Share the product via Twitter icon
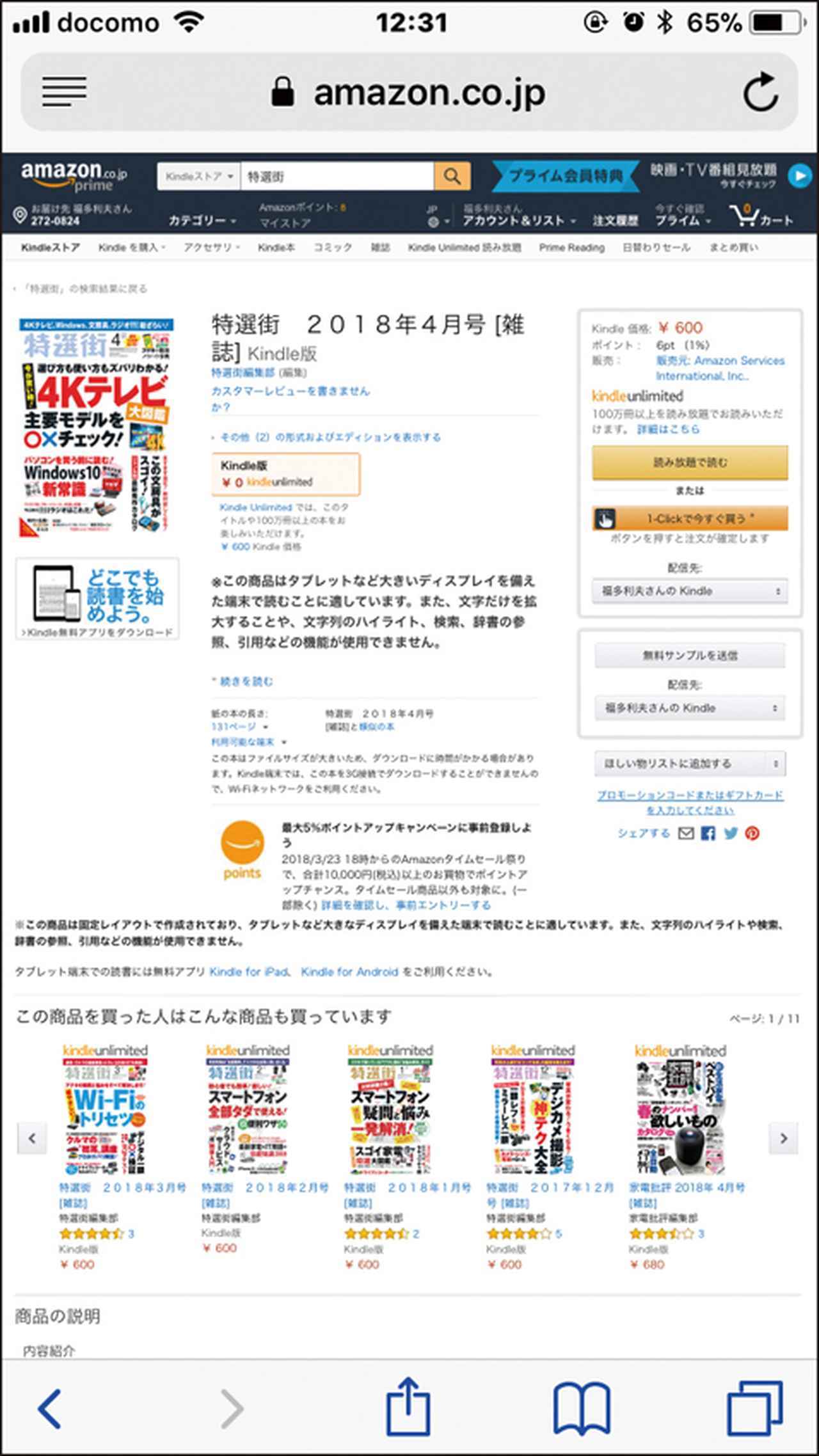This screenshot has height=1456, width=819. (x=731, y=833)
